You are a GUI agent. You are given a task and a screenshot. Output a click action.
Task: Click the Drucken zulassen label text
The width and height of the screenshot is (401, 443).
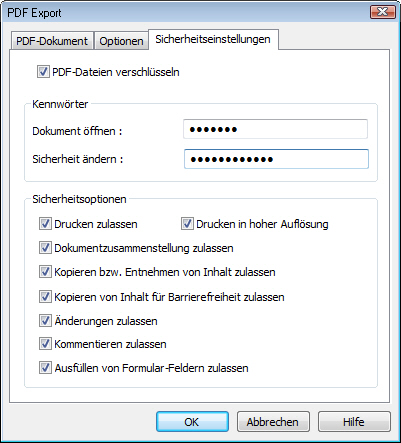click(x=96, y=224)
